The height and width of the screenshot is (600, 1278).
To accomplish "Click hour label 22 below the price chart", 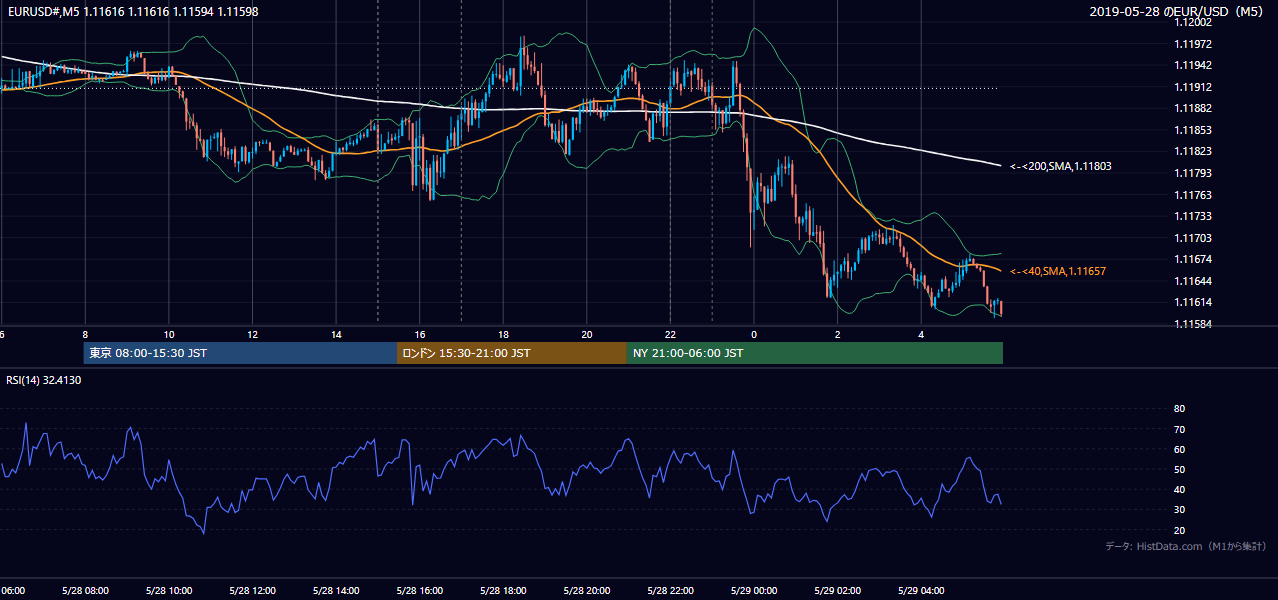I will click(671, 335).
